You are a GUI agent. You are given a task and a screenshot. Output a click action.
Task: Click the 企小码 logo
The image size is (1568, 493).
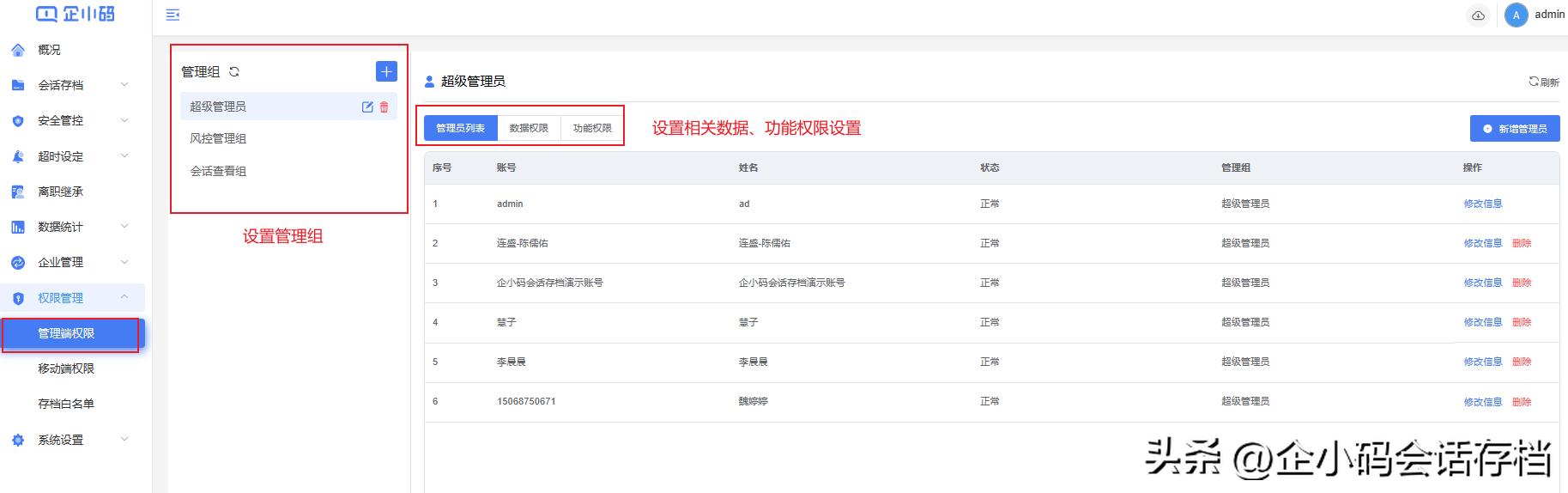pyautogui.click(x=75, y=13)
